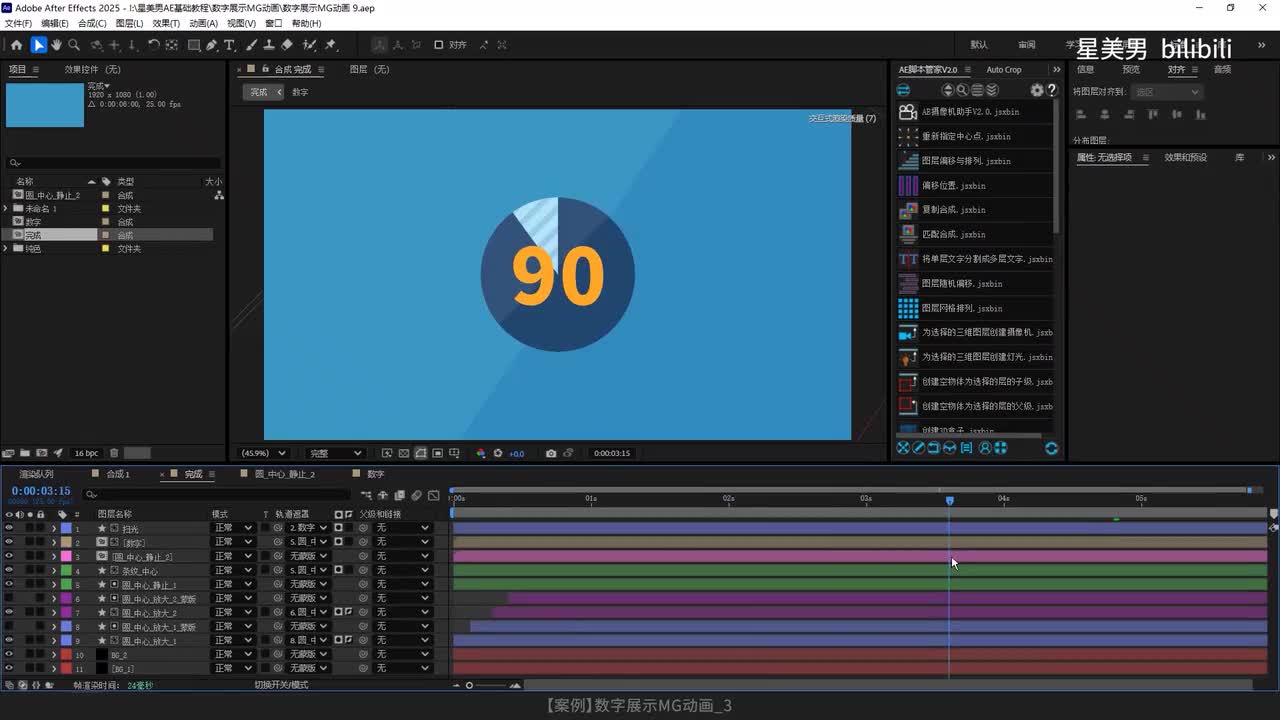This screenshot has width=1280, height=720.
Task: Select the Eraser tool
Action: coord(287,45)
